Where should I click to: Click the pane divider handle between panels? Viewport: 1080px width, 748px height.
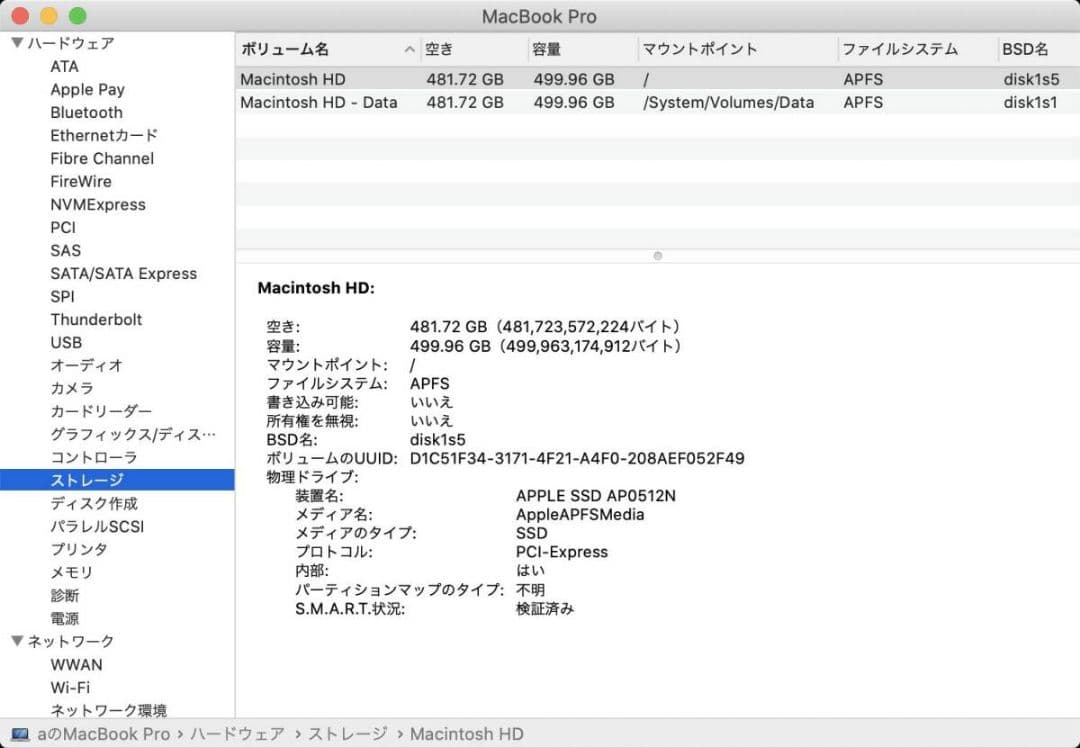tap(657, 255)
